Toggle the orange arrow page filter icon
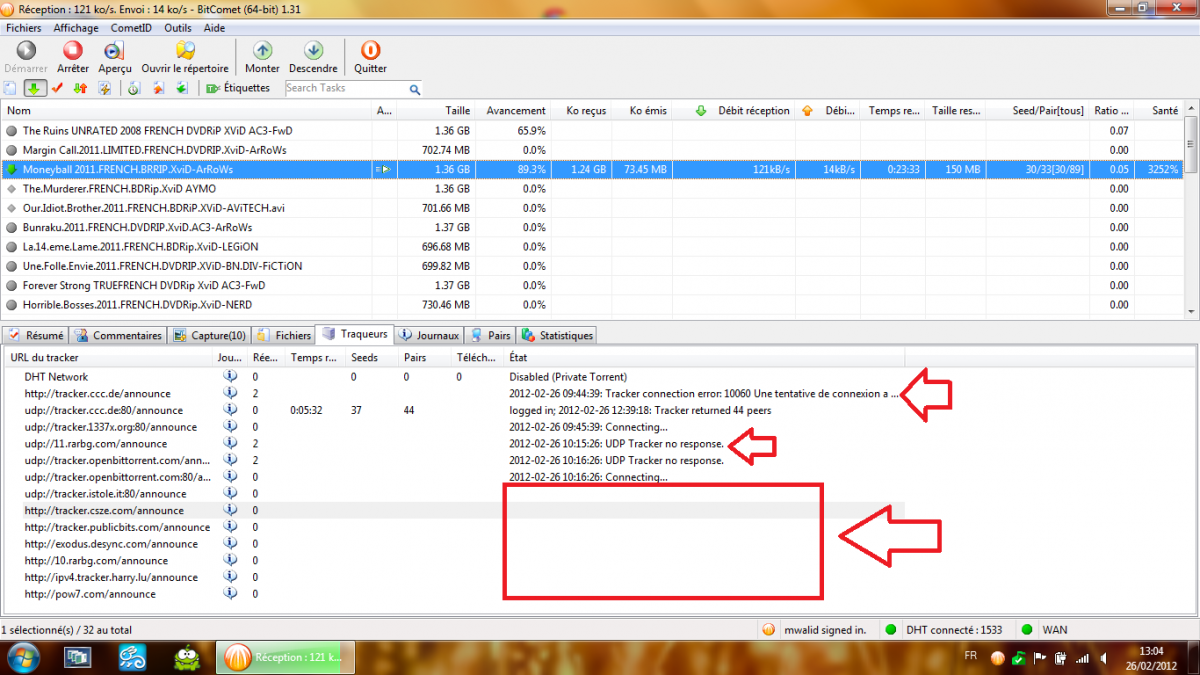 pyautogui.click(x=158, y=88)
